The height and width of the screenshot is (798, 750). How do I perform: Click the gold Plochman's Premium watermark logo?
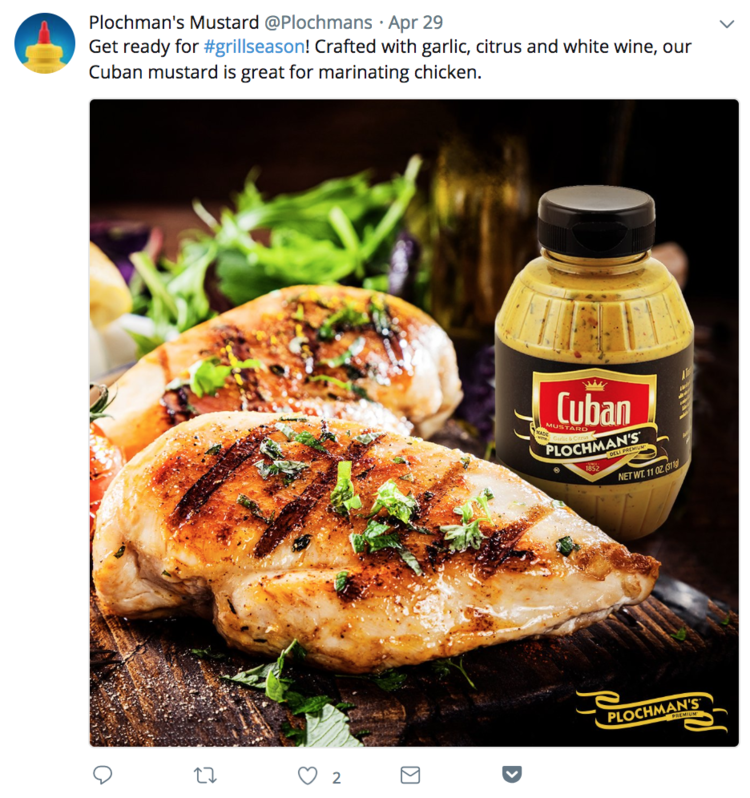(x=653, y=711)
